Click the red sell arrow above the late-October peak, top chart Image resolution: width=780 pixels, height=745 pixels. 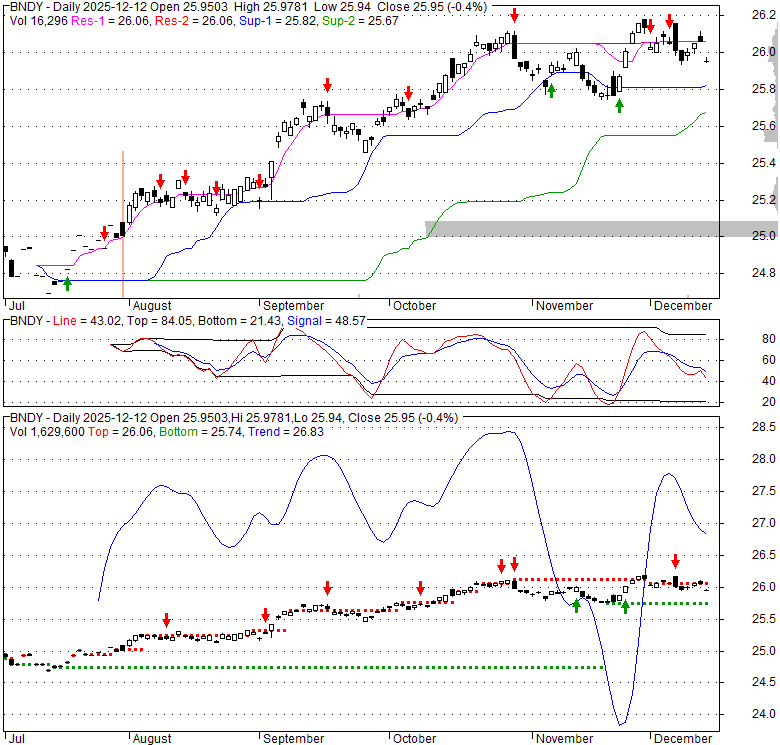pyautogui.click(x=515, y=15)
